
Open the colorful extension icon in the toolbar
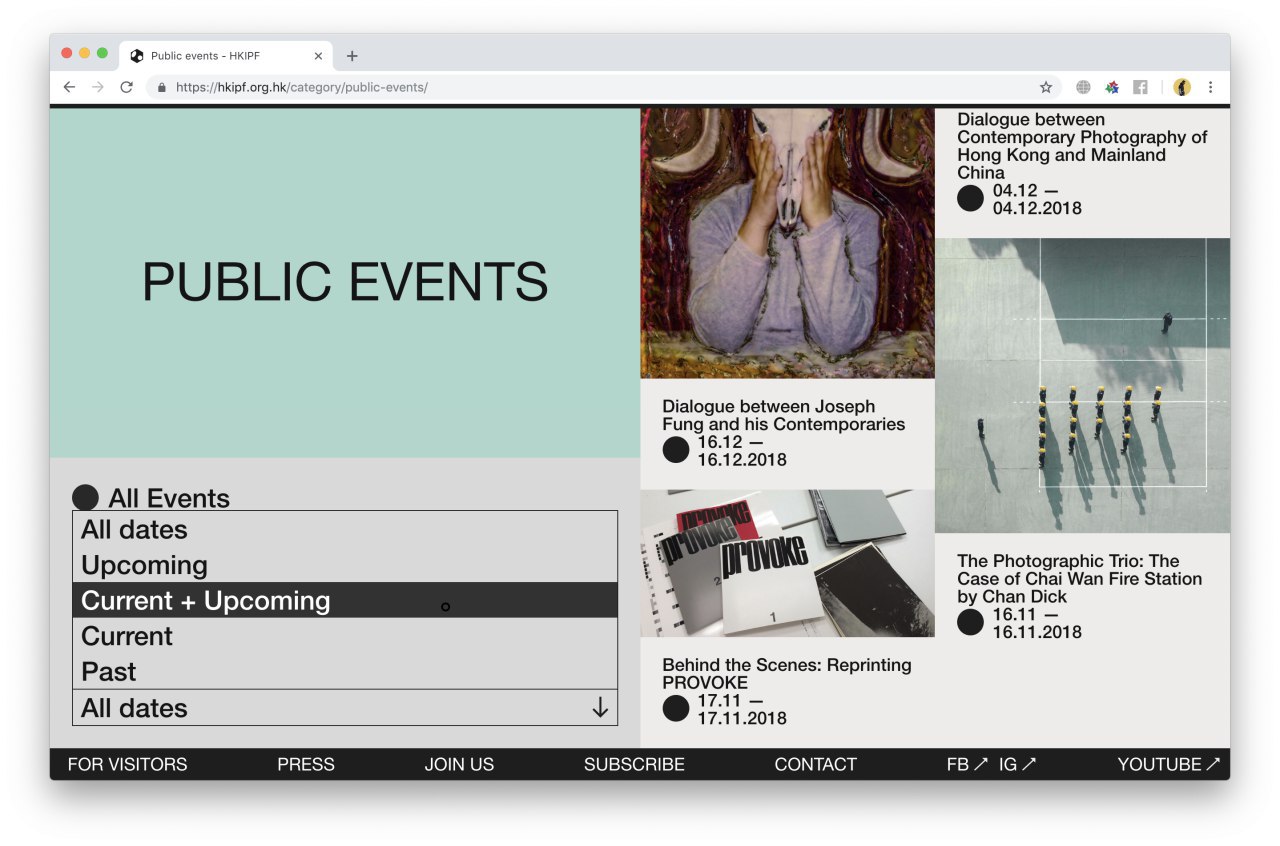[1112, 87]
